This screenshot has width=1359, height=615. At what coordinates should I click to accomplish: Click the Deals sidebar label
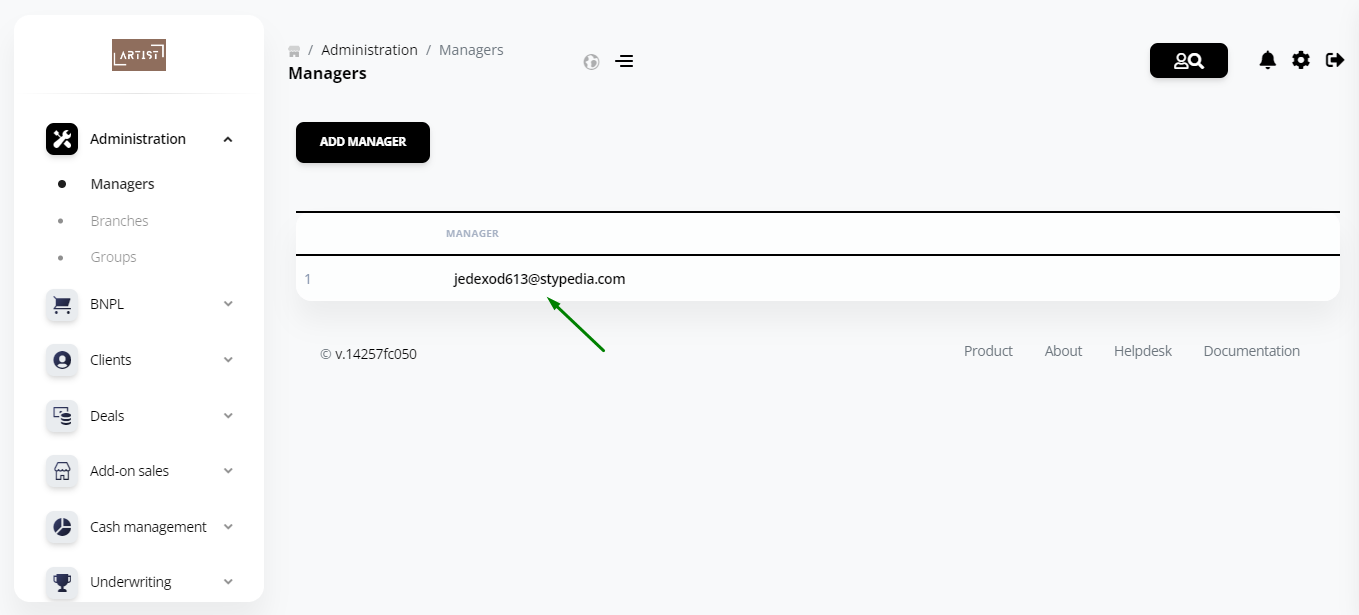[x=107, y=416]
